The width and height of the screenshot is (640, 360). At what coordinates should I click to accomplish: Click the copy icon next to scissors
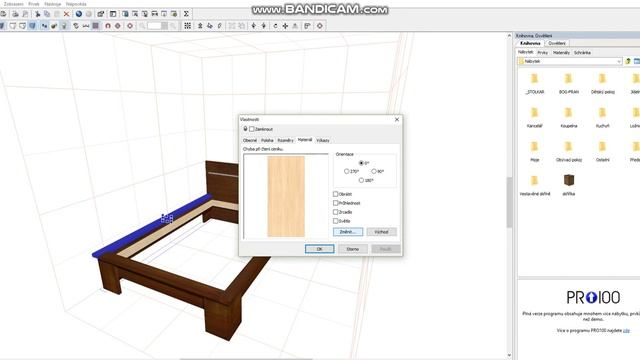47,14
